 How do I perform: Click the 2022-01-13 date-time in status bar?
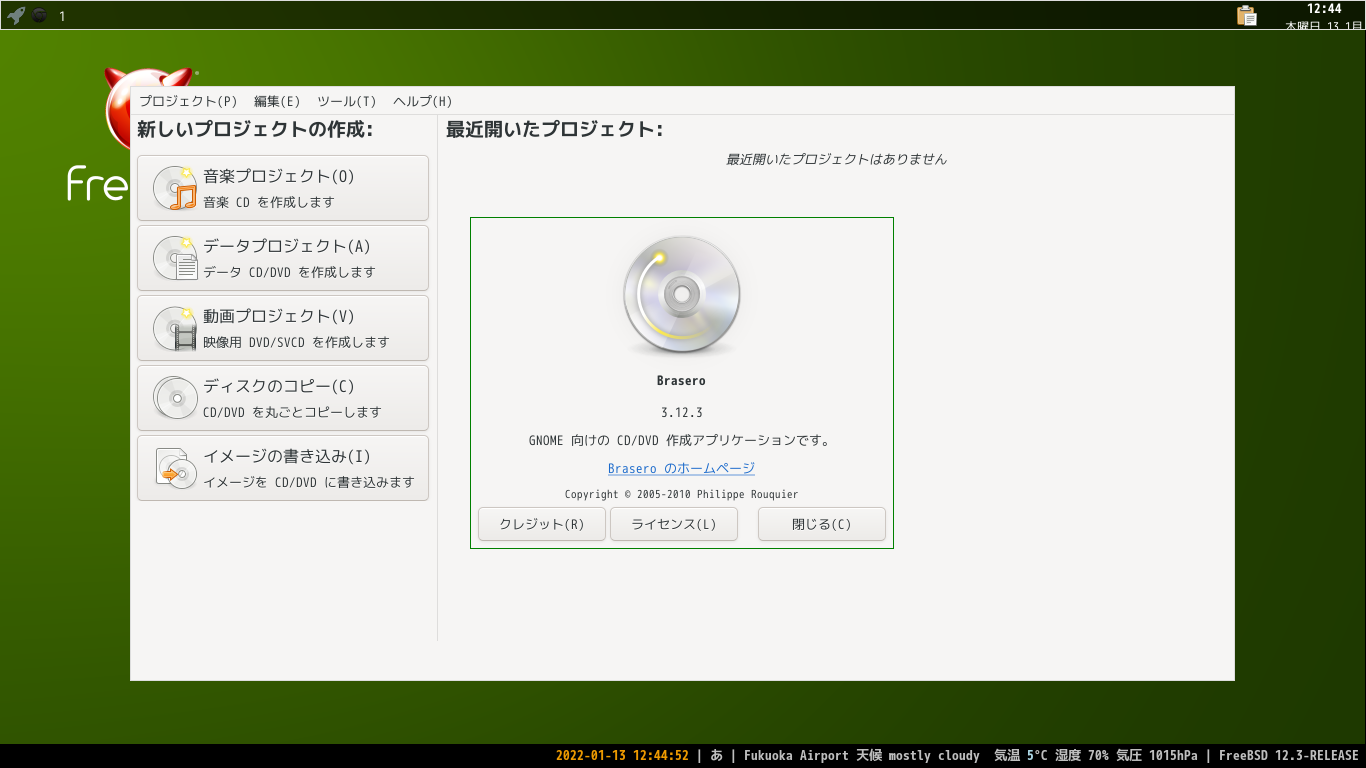622,756
